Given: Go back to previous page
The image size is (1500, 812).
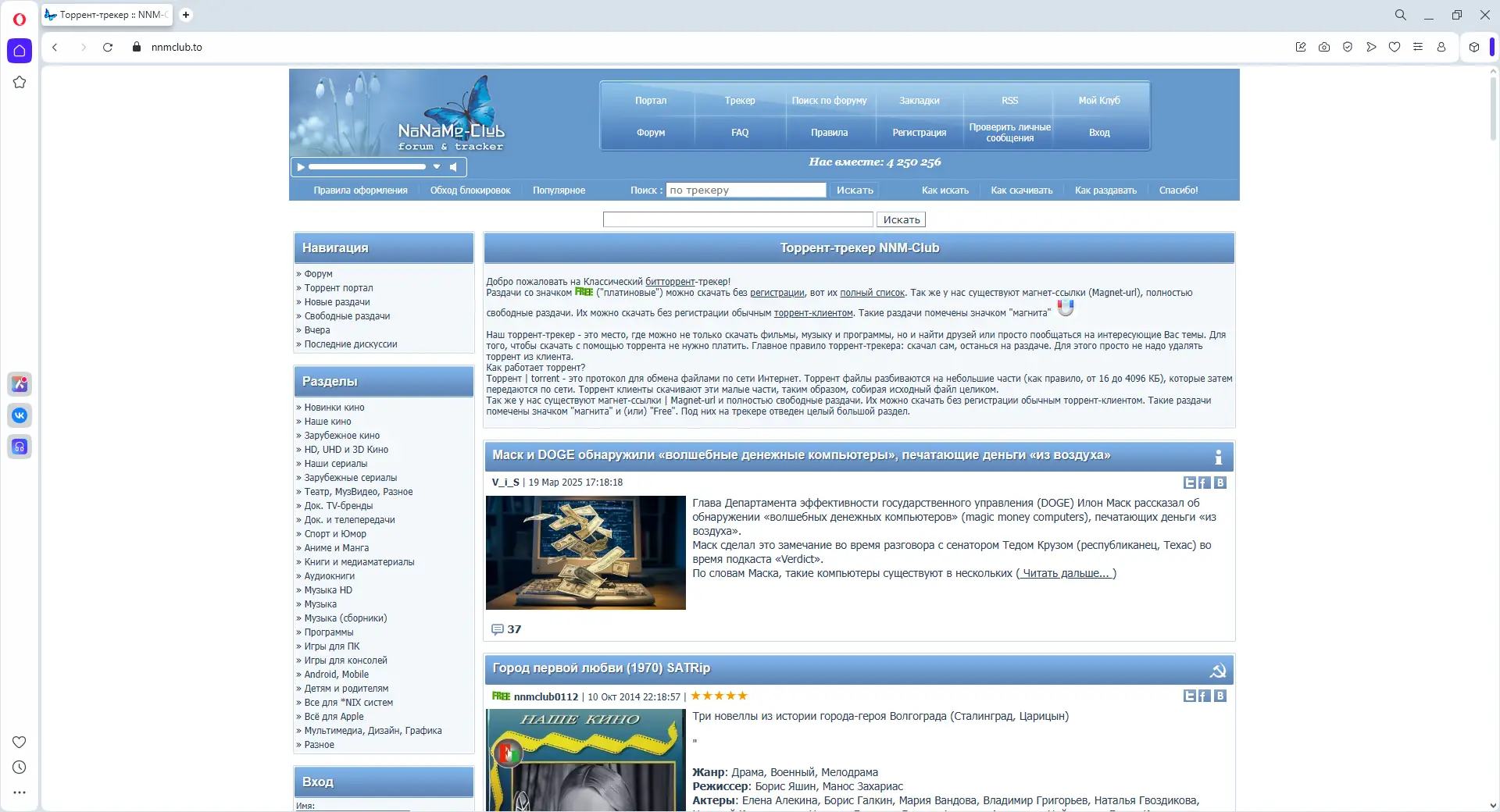Looking at the screenshot, I should 55,47.
